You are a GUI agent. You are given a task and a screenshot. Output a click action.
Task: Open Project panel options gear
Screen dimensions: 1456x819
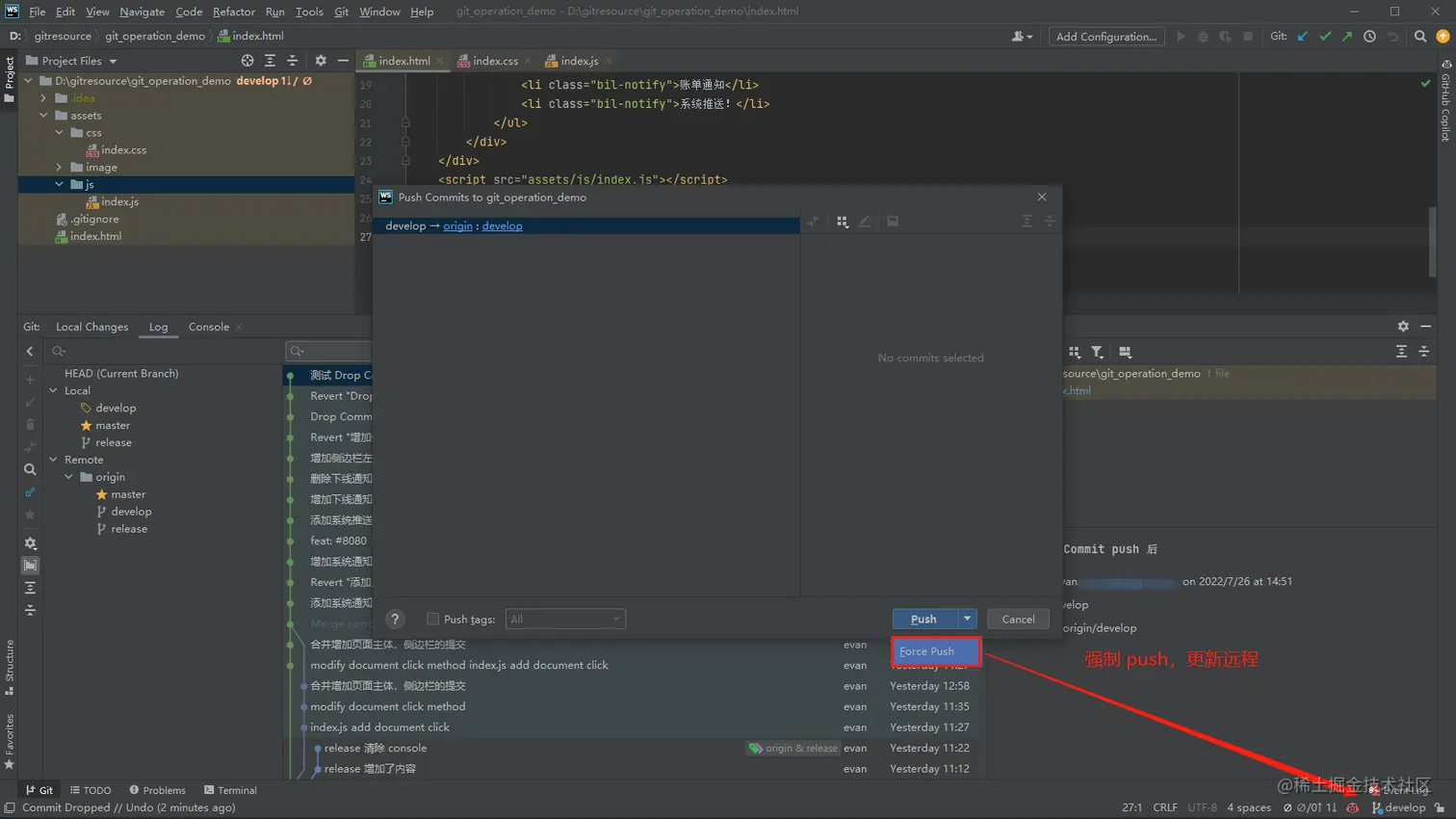point(321,61)
